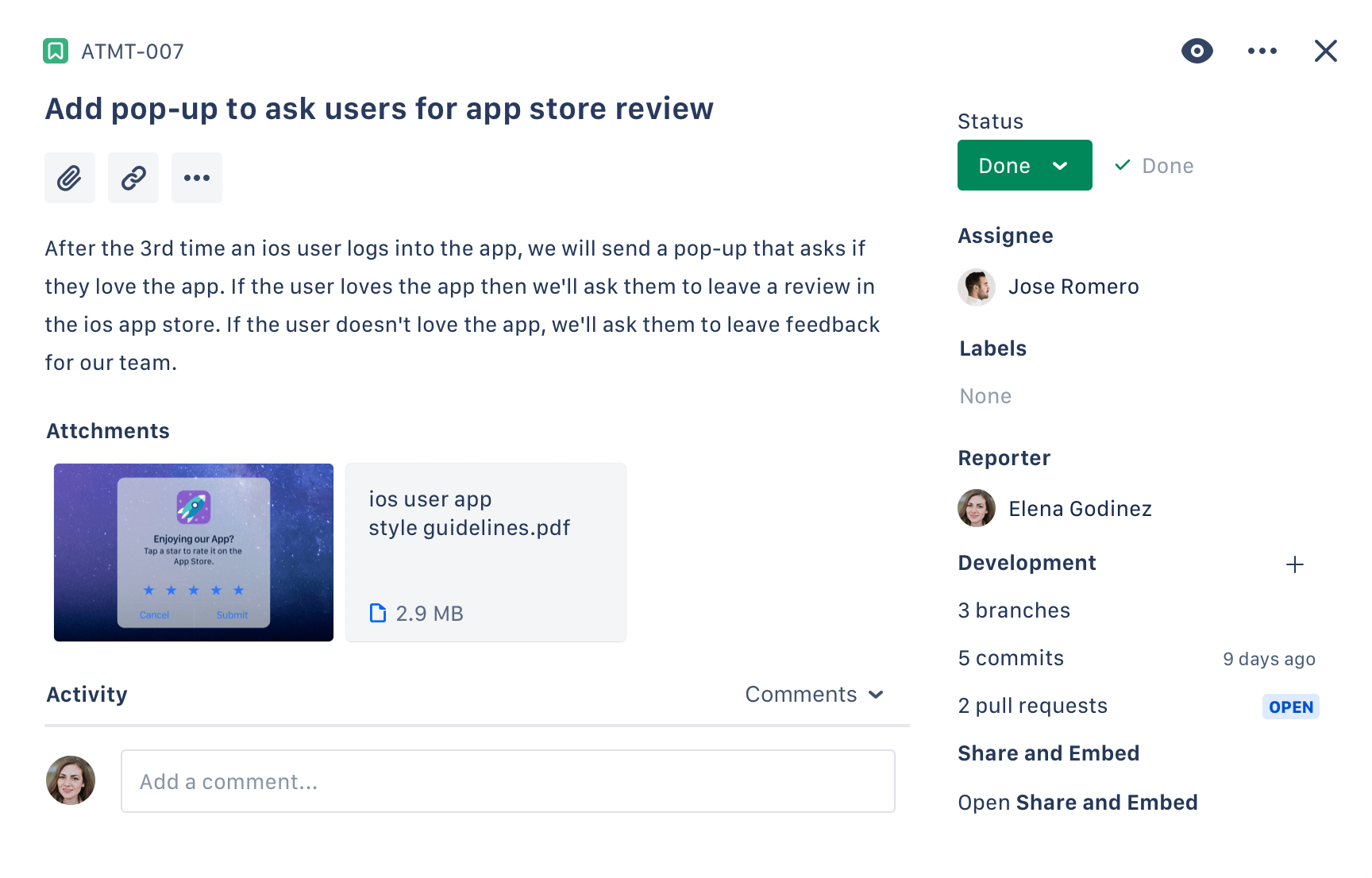Click Jose Romero's assignee avatar
Screen dimensions: 1372x878
click(977, 287)
